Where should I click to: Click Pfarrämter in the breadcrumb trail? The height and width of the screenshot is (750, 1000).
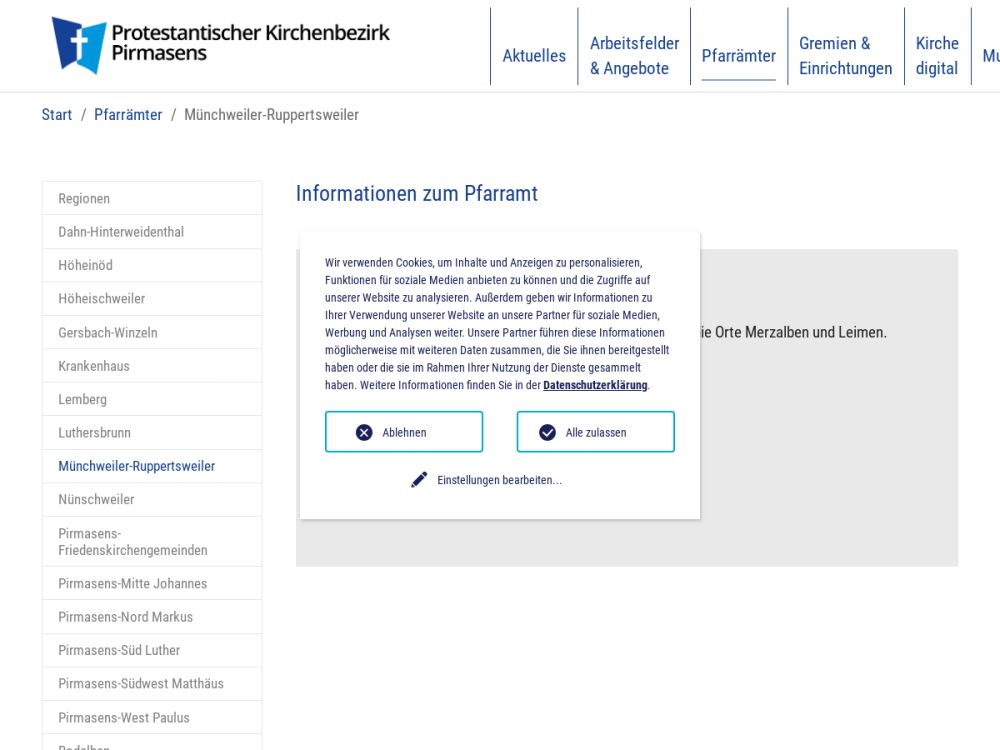coord(128,115)
